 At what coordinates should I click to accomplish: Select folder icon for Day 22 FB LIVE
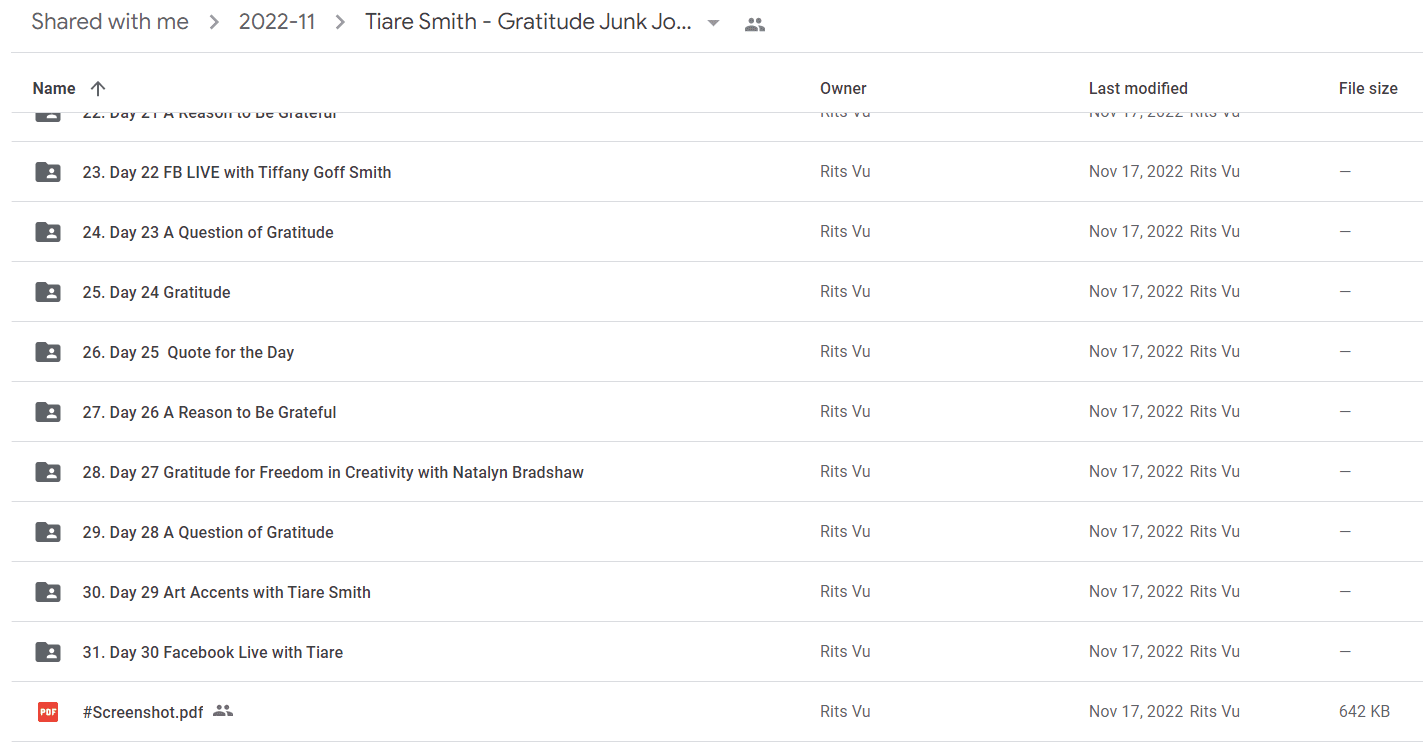point(48,172)
